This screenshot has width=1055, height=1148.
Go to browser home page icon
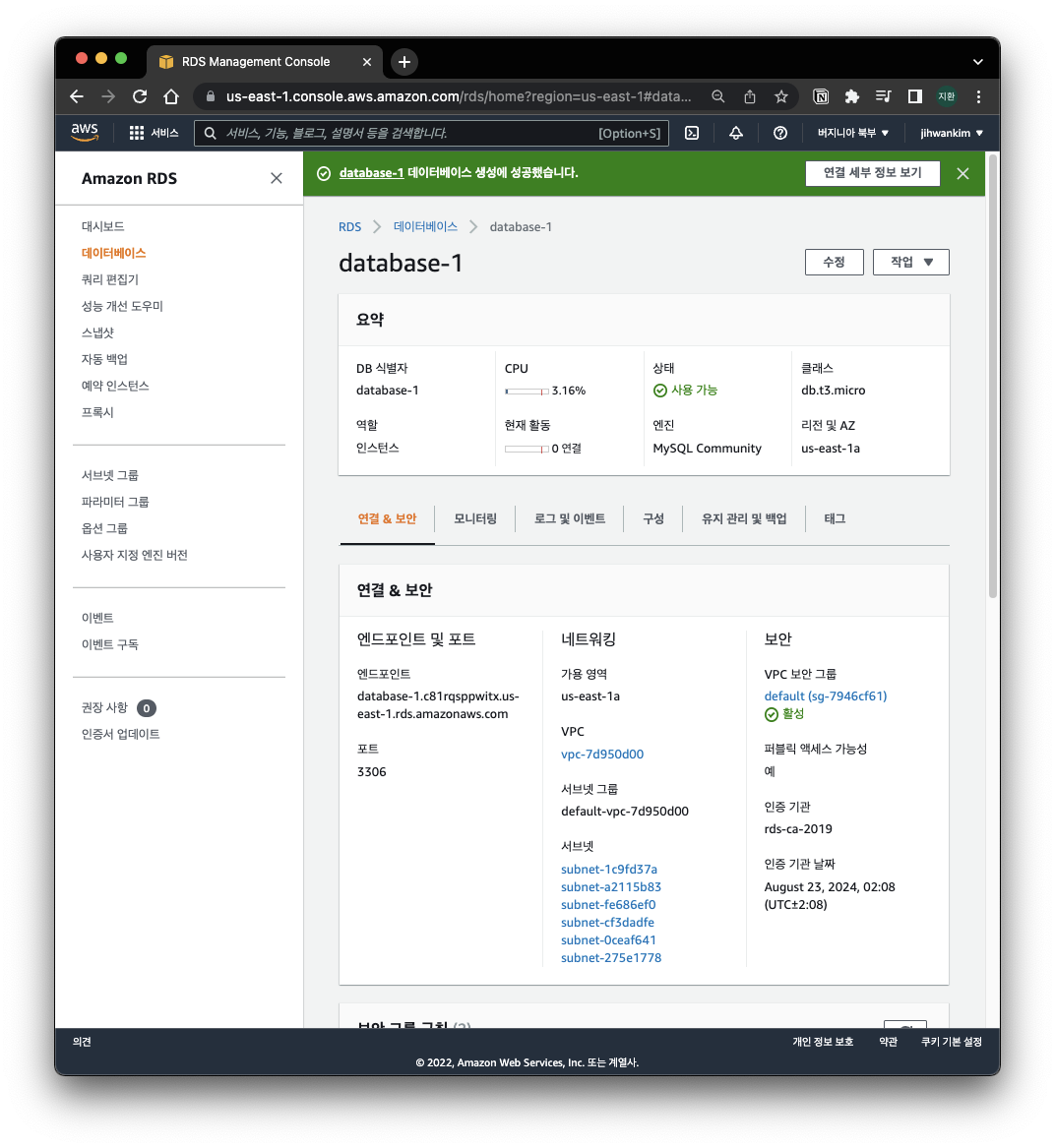[171, 96]
